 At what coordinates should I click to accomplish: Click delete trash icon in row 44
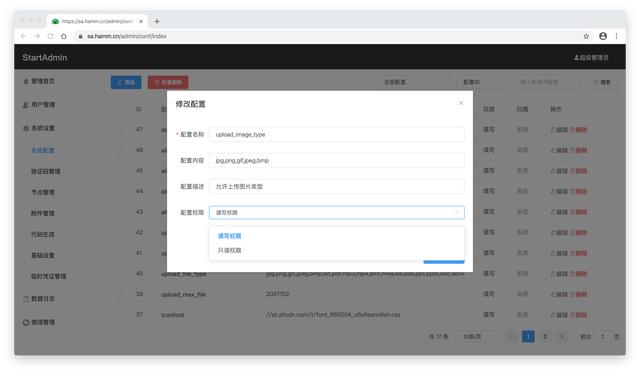[x=573, y=191]
